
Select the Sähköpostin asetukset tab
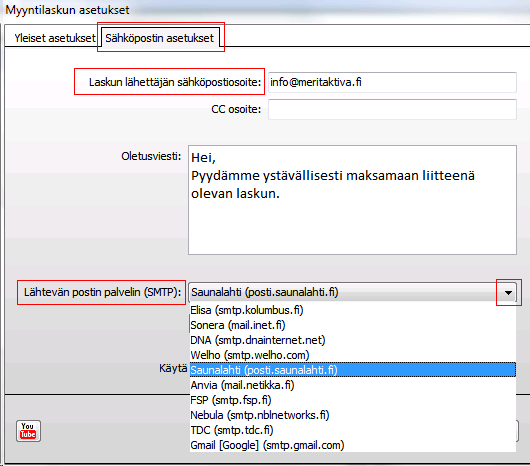[x=160, y=38]
